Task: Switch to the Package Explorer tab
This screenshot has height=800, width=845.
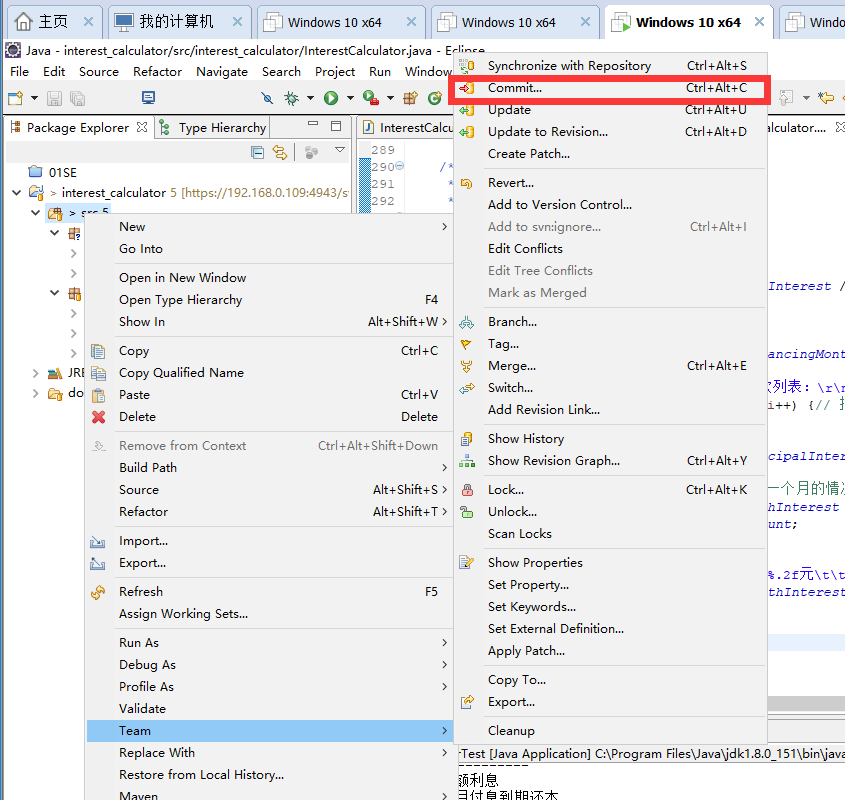Action: point(78,128)
